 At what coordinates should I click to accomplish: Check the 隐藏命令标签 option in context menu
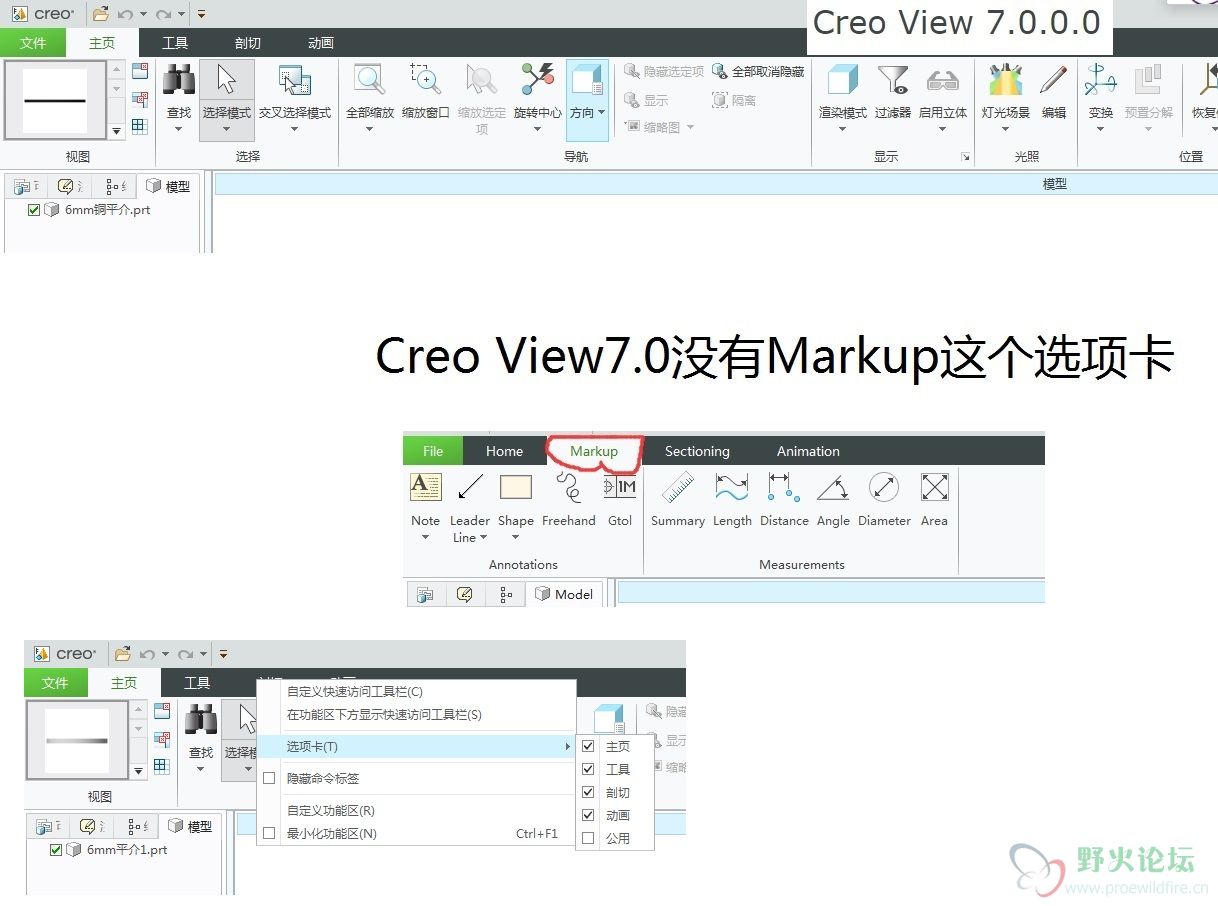click(268, 778)
